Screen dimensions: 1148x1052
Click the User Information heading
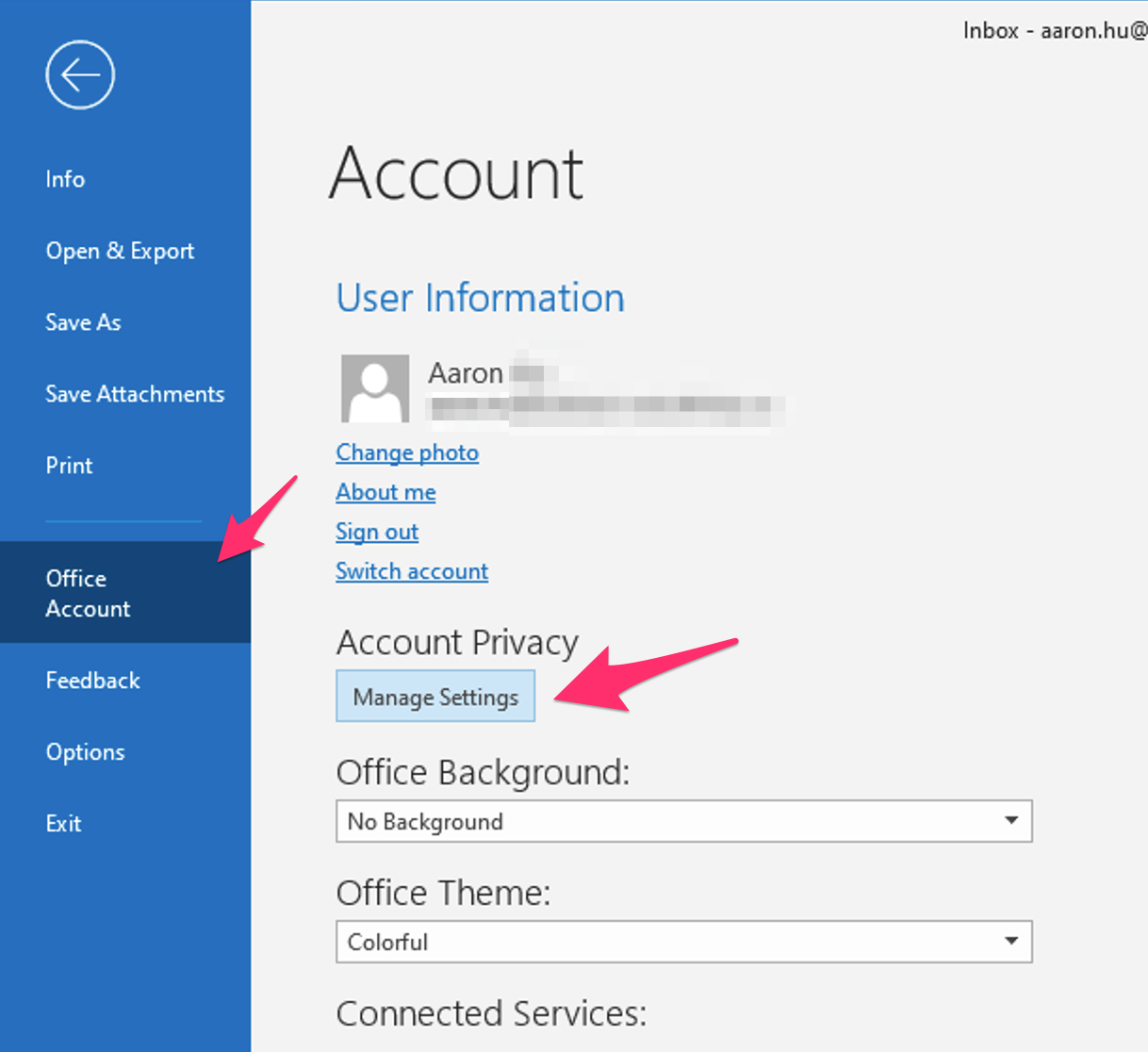[x=480, y=298]
